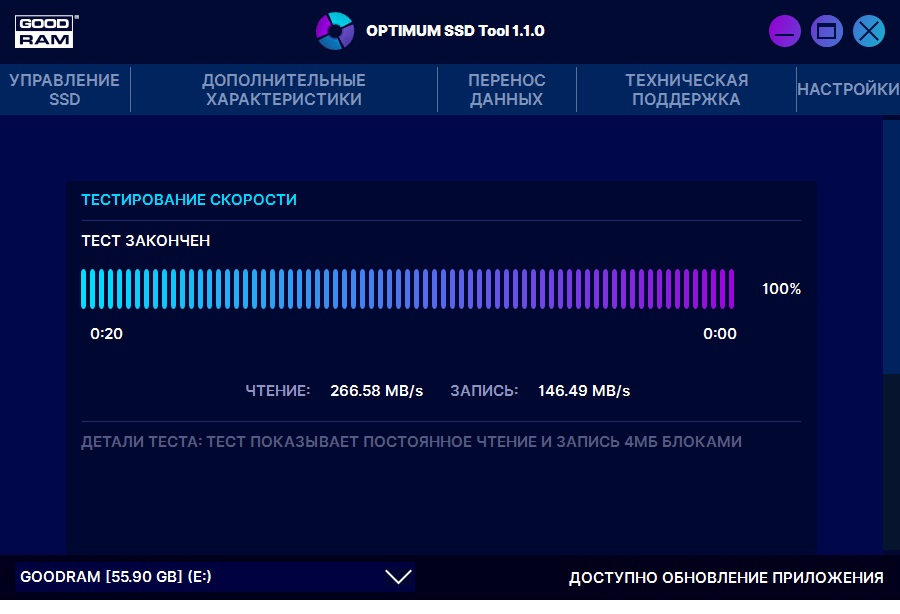Click the Тест закончен status text

click(x=146, y=240)
